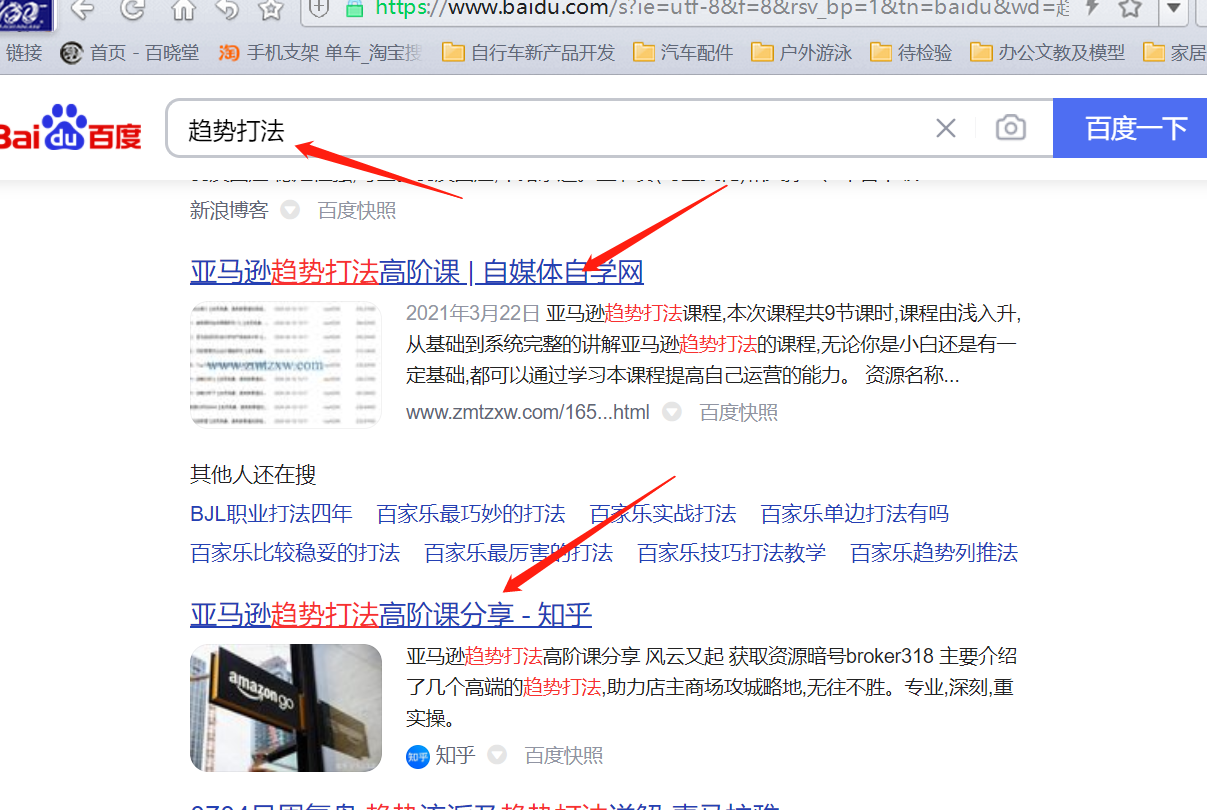Click the 其他人还在搜 heading text
This screenshot has height=810, width=1207.
pyautogui.click(x=253, y=473)
